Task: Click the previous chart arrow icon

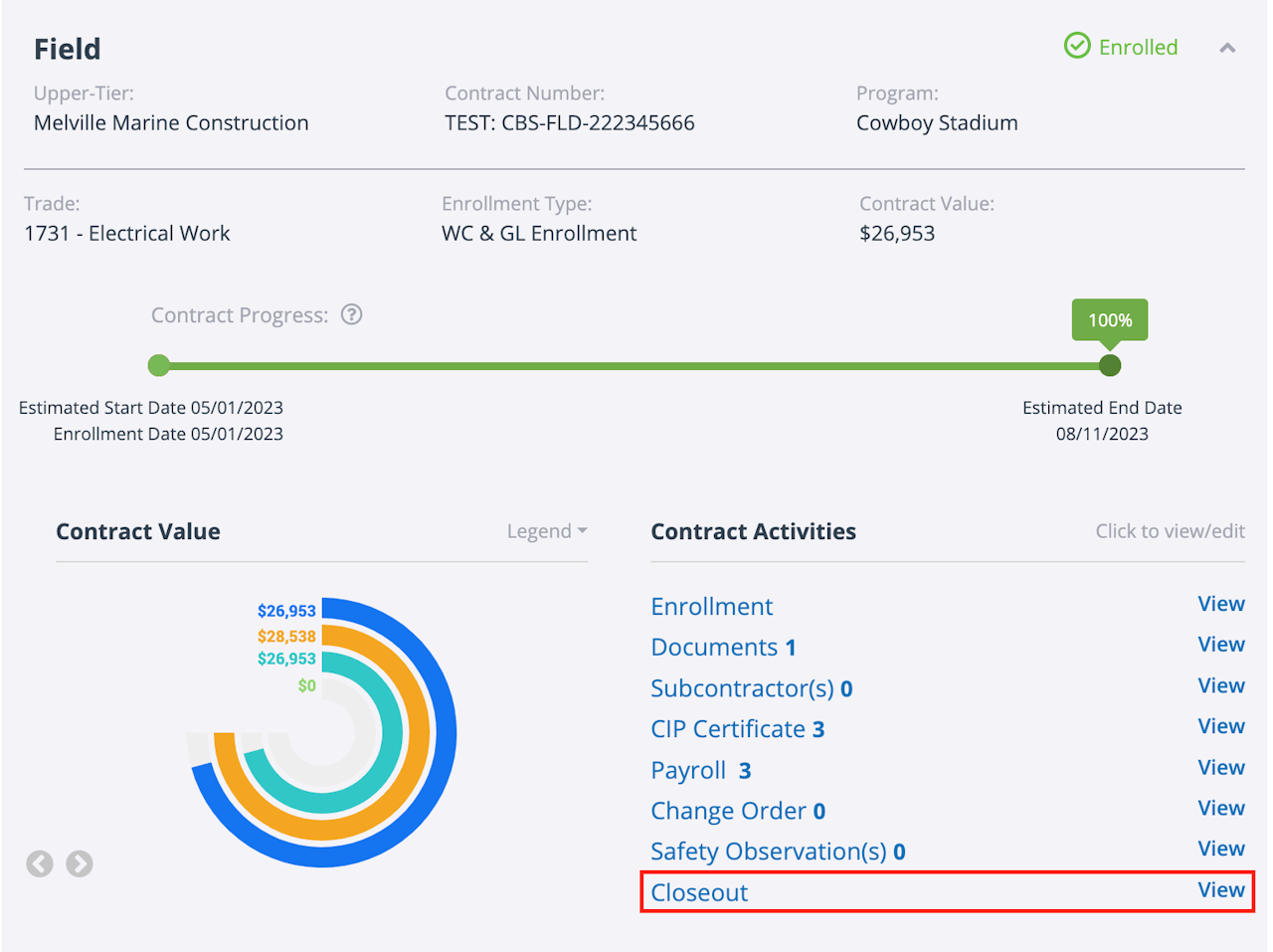Action: pyautogui.click(x=40, y=863)
